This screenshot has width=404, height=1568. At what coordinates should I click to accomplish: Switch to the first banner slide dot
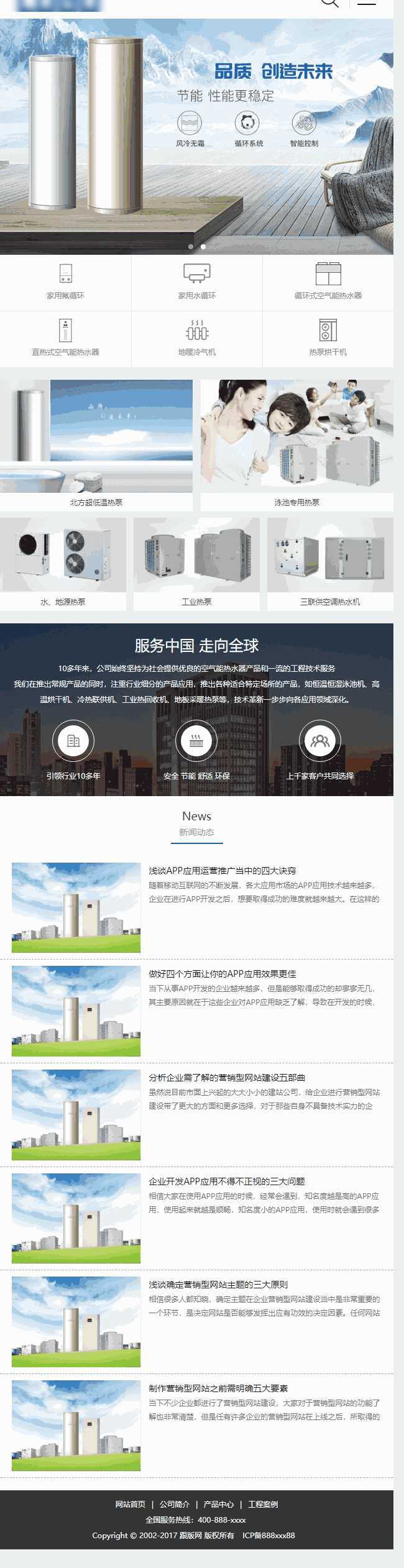tap(191, 247)
